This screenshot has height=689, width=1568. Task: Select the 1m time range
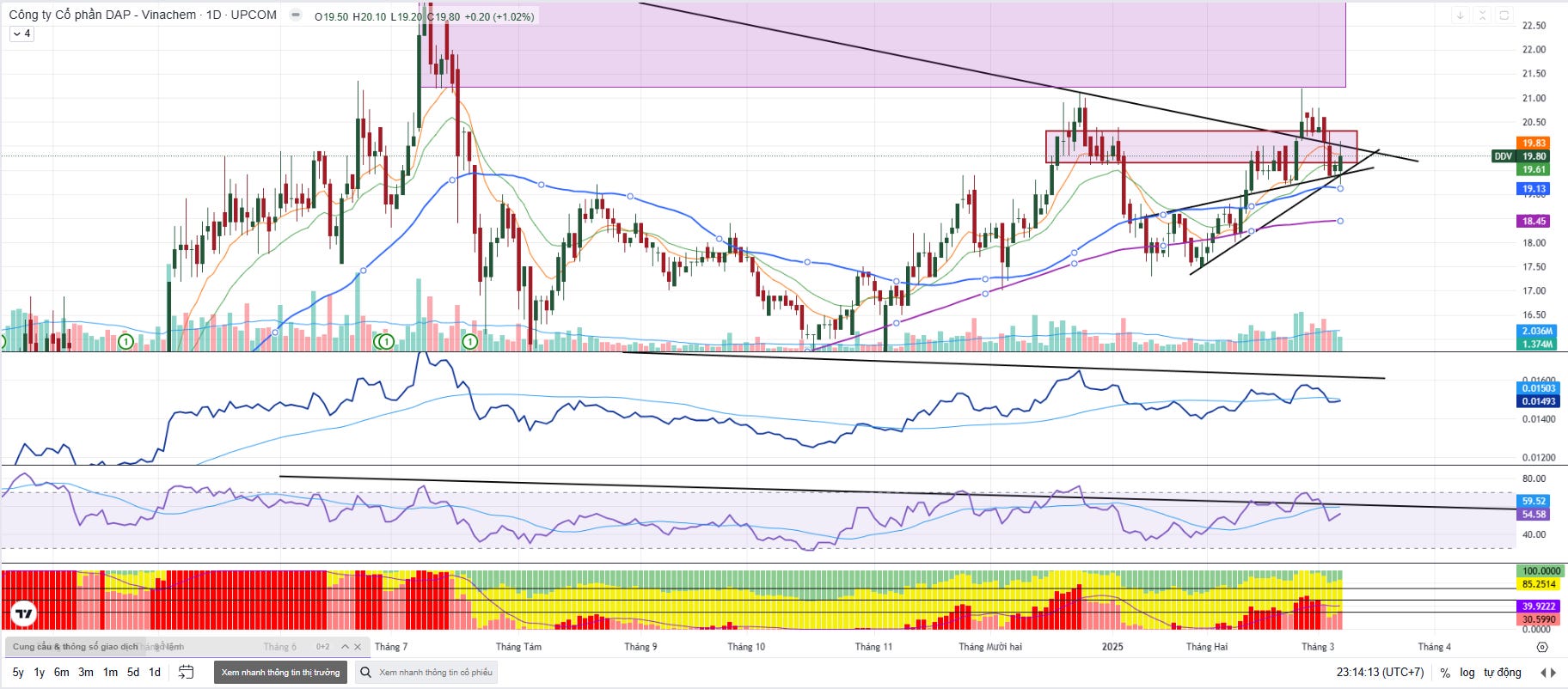click(110, 672)
